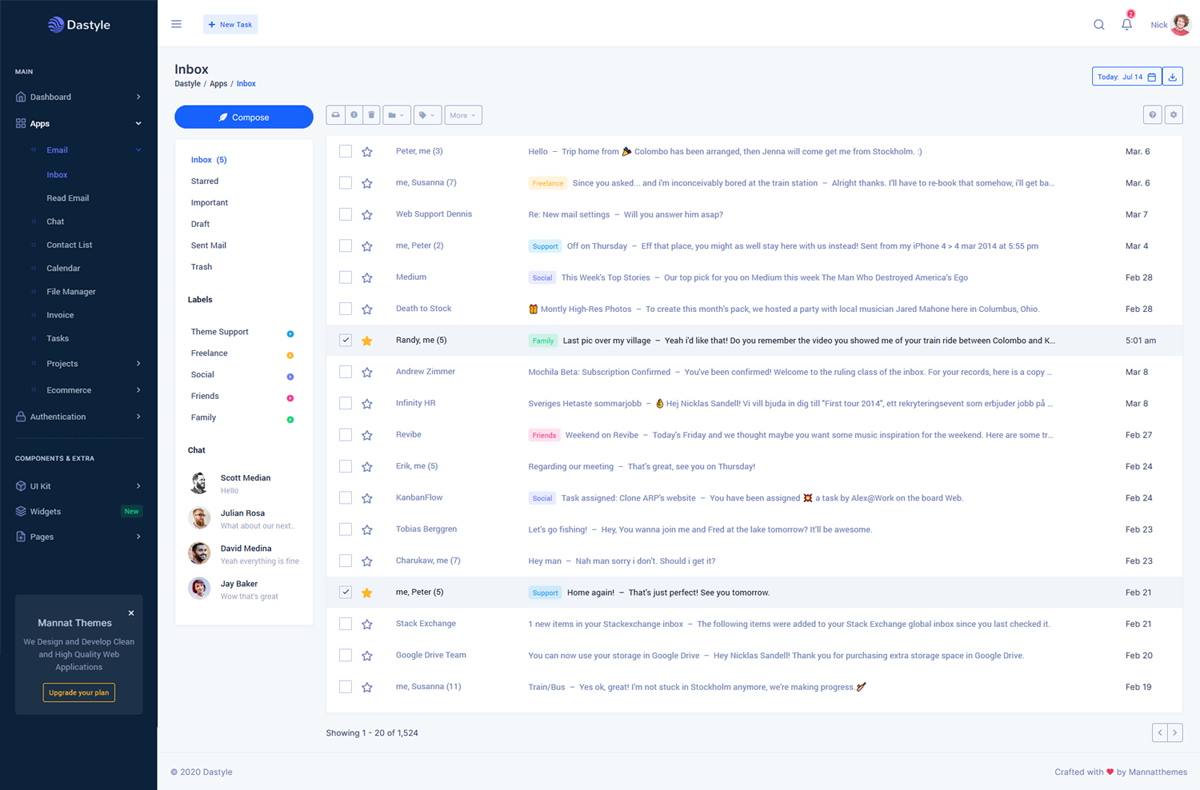Click the trash delete icon in mail toolbar
The height and width of the screenshot is (790, 1200).
click(371, 116)
